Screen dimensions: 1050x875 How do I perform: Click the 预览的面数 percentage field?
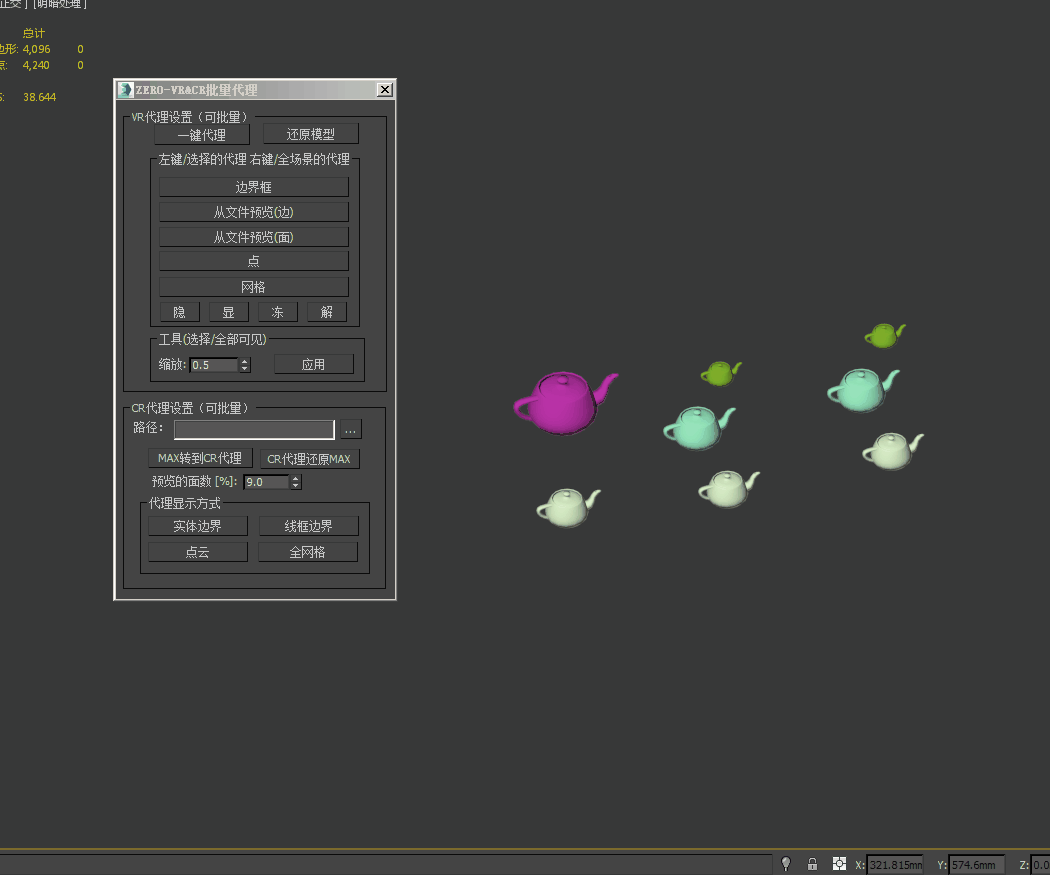pyautogui.click(x=266, y=482)
